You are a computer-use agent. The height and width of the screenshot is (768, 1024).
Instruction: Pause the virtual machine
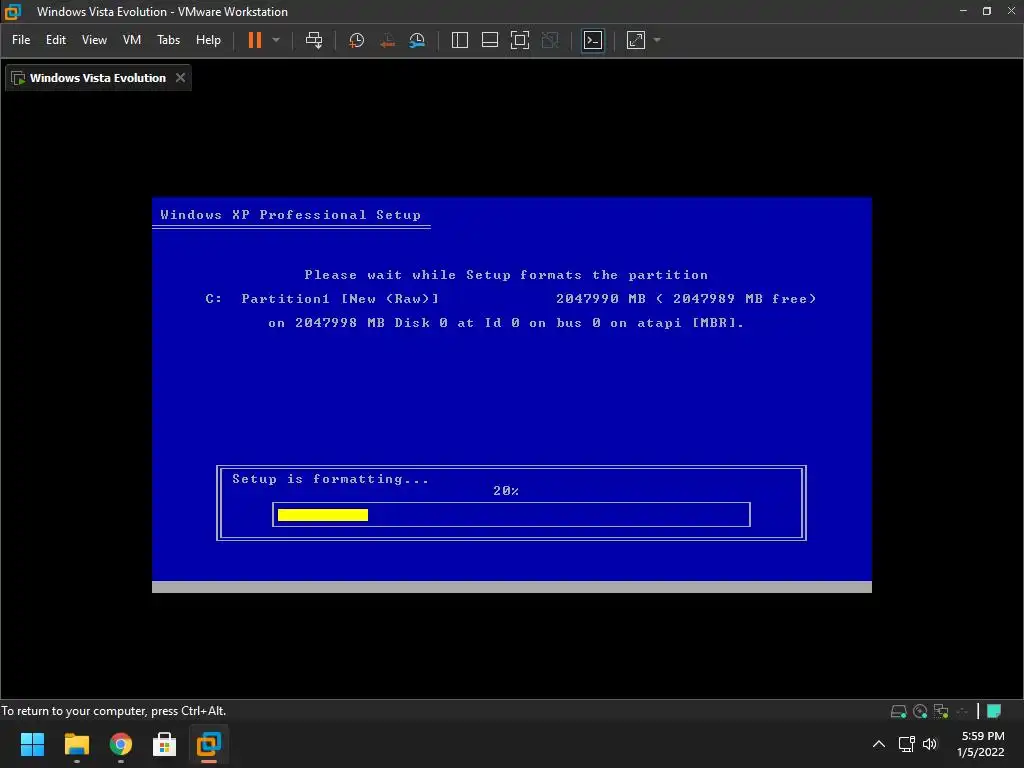[x=255, y=40]
